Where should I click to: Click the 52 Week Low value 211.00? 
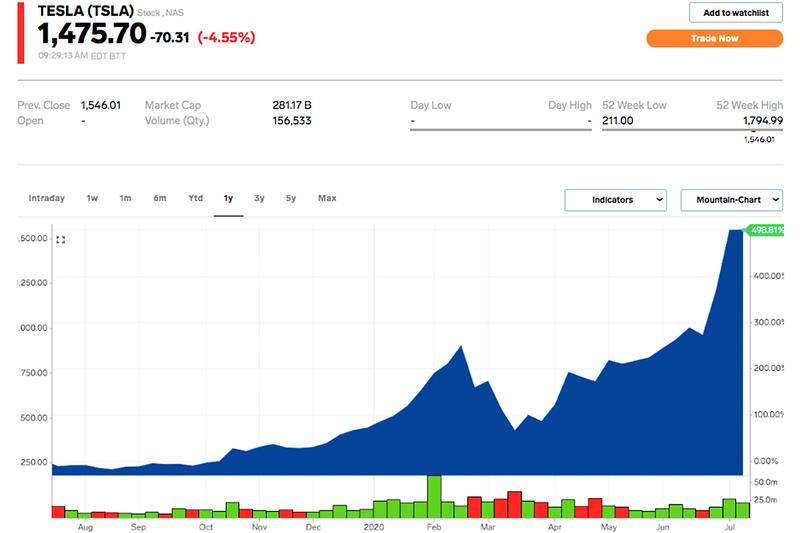[x=617, y=121]
